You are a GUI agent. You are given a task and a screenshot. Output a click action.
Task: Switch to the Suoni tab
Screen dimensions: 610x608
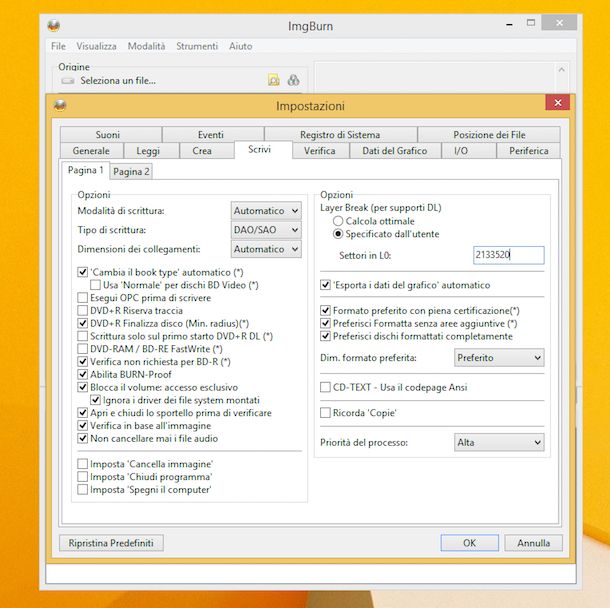(111, 135)
